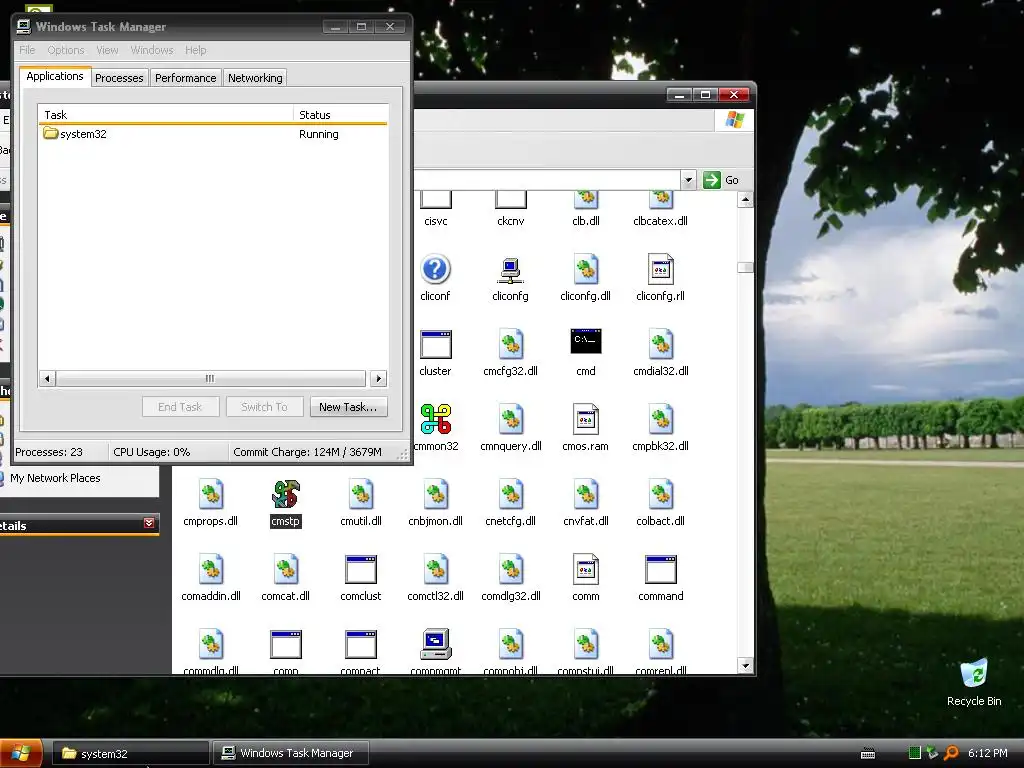The height and width of the screenshot is (768, 1024).
Task: Select the cliconfg network computer icon
Action: pyautogui.click(x=510, y=269)
